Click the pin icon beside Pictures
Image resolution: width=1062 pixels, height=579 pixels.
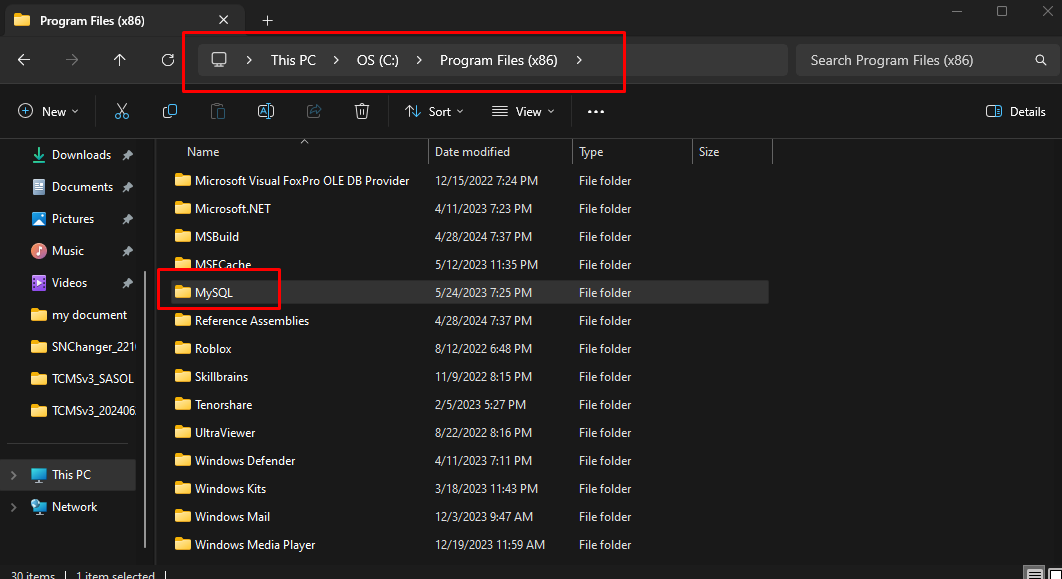[127, 219]
